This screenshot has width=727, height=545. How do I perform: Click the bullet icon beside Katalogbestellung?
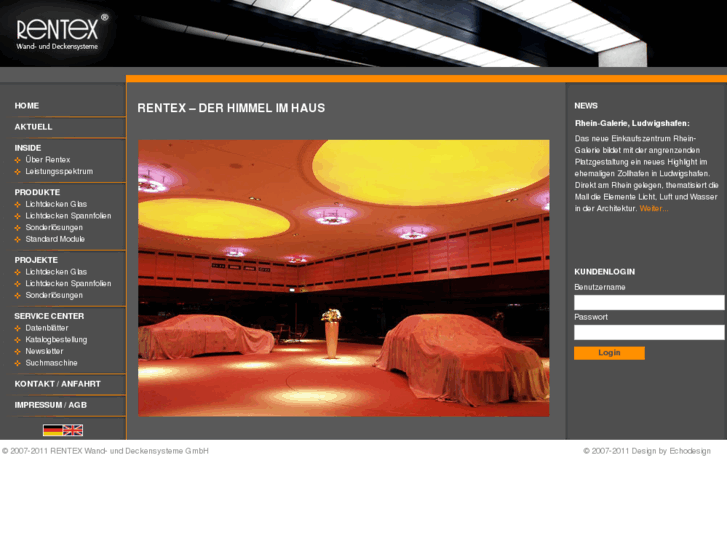[x=18, y=340]
